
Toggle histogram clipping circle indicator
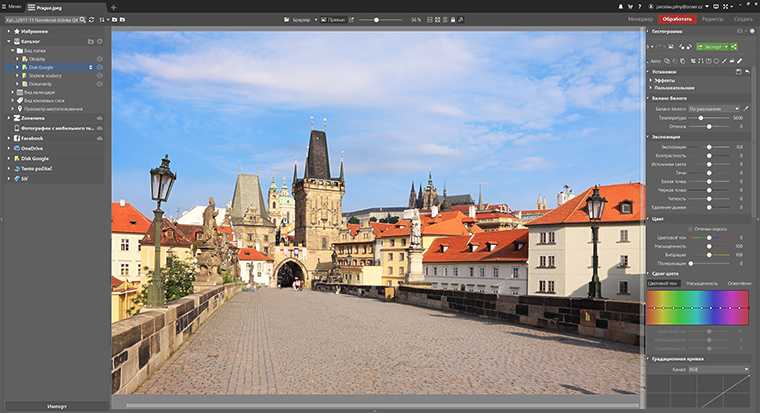752,31
